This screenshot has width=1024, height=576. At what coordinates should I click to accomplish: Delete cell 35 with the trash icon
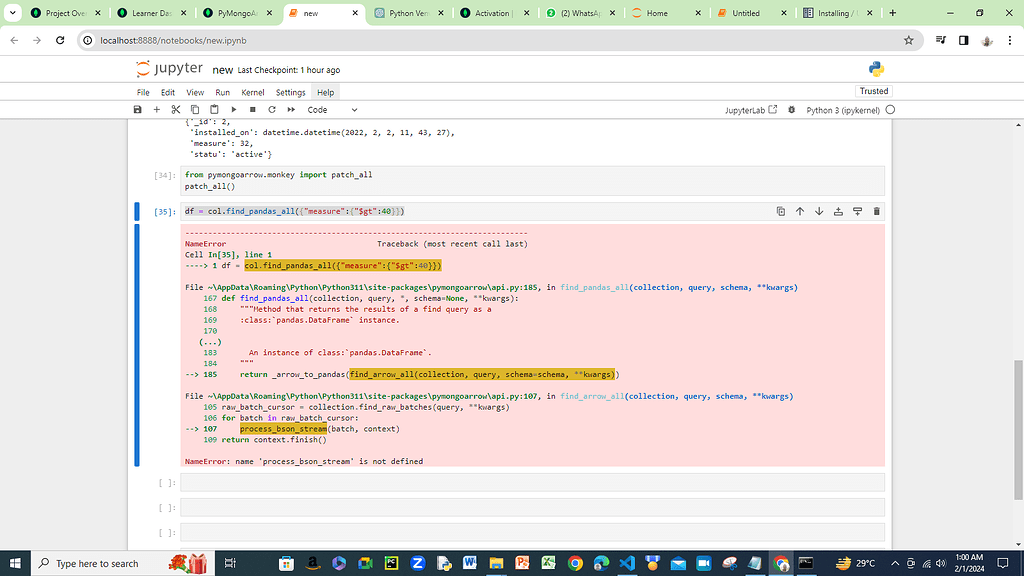[877, 211]
